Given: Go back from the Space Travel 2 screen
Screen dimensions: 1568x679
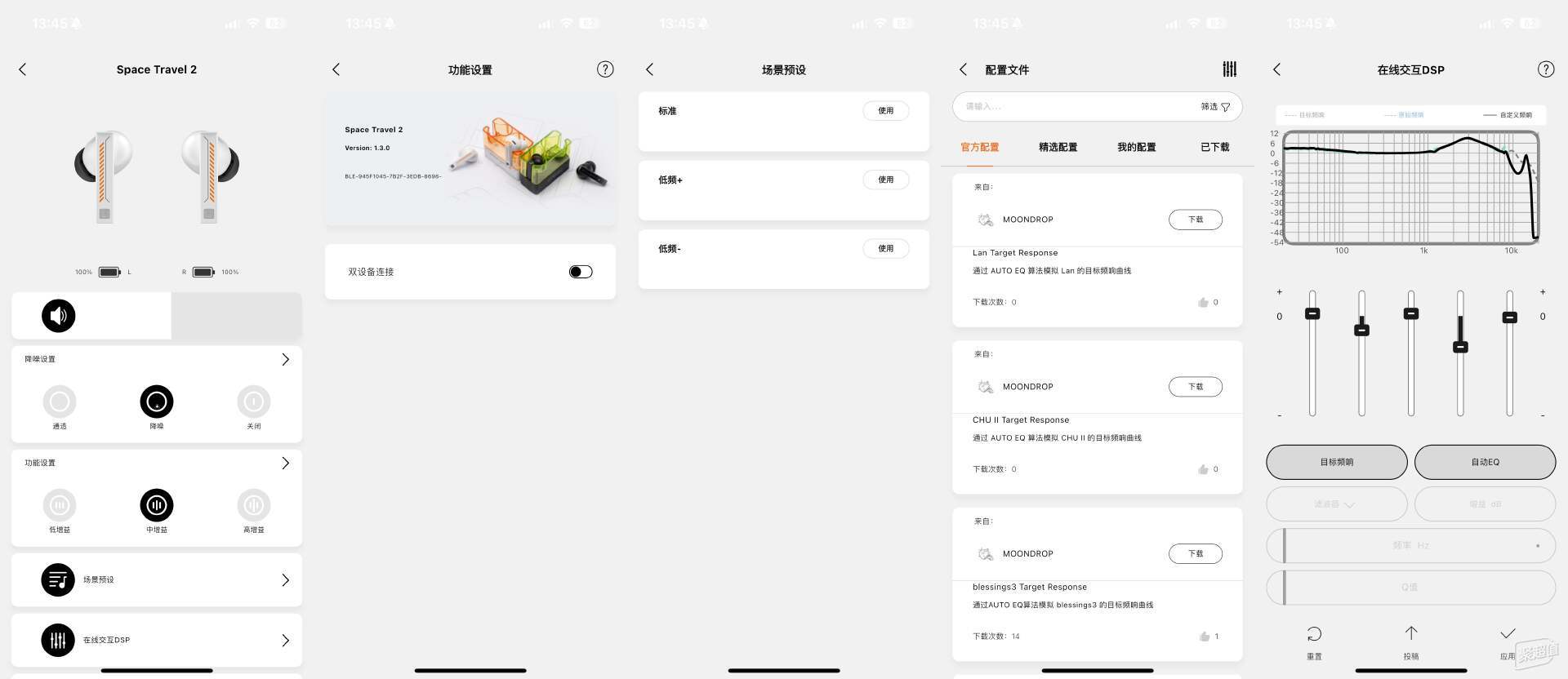Looking at the screenshot, I should 23,69.
